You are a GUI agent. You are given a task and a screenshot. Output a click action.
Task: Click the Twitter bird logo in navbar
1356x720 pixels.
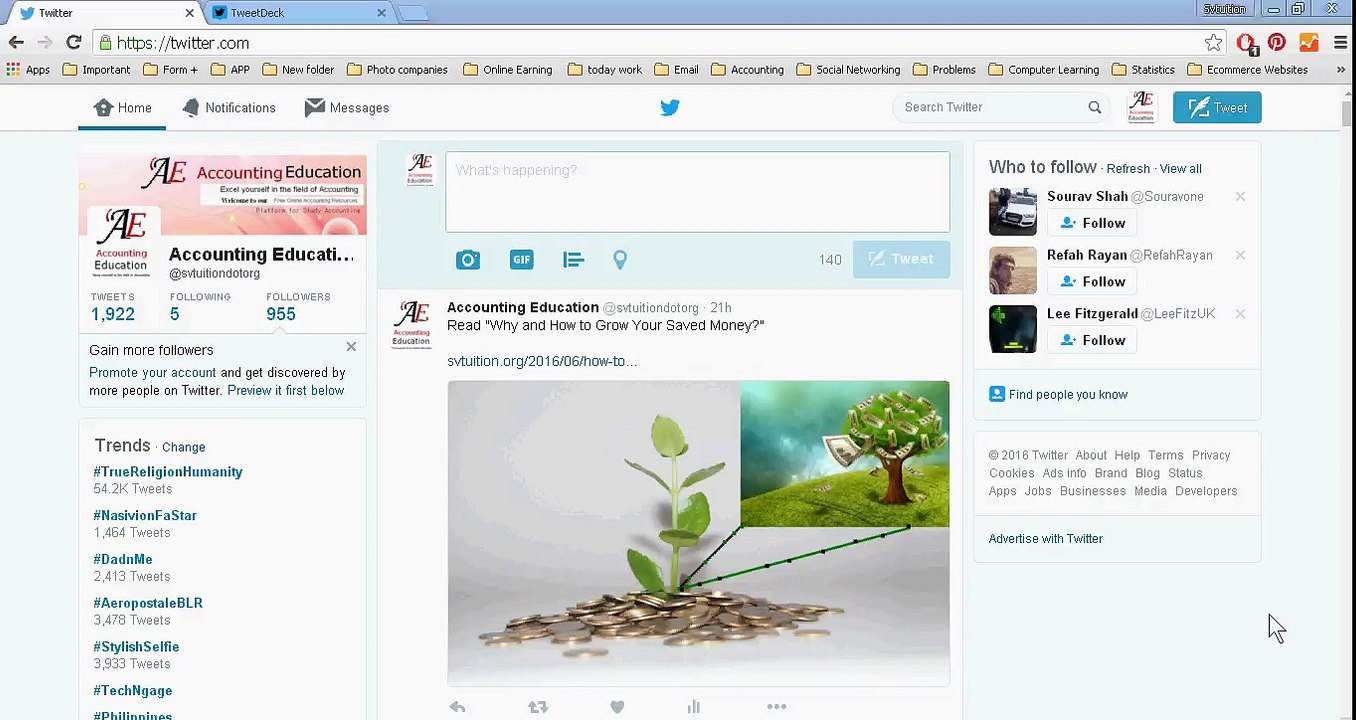pos(670,108)
